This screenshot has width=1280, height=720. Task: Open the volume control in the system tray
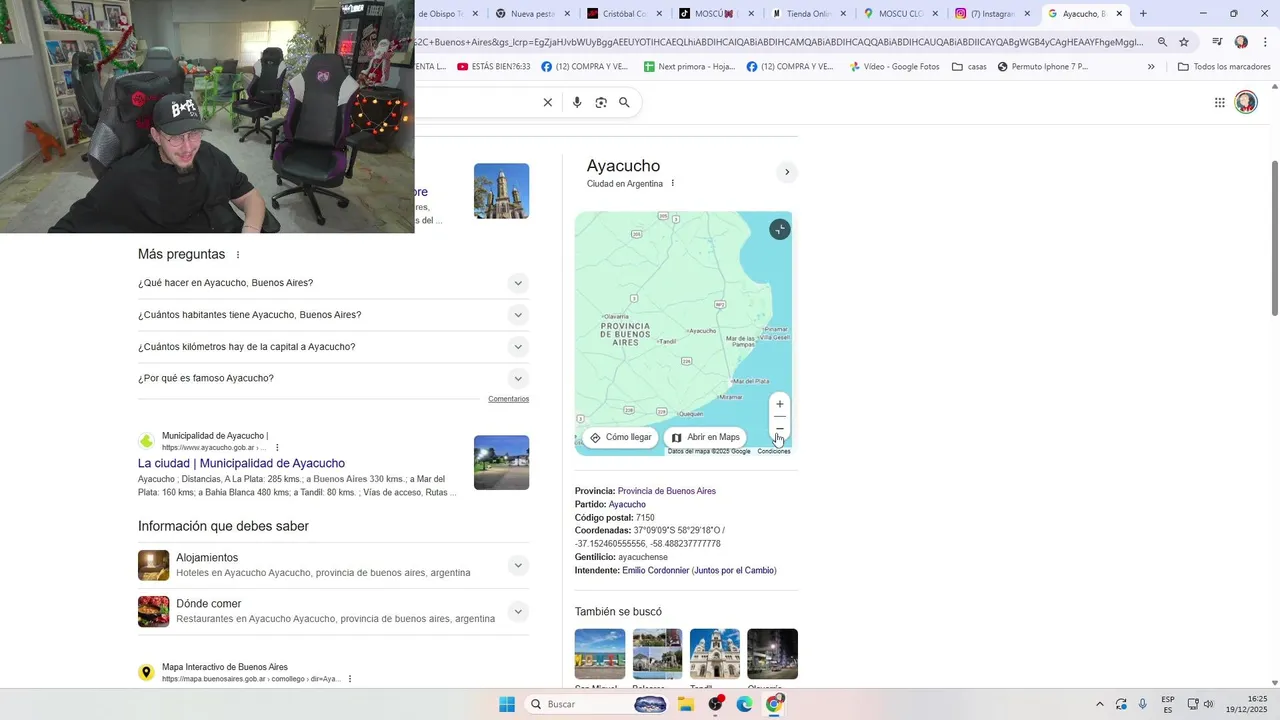pyautogui.click(x=1209, y=704)
